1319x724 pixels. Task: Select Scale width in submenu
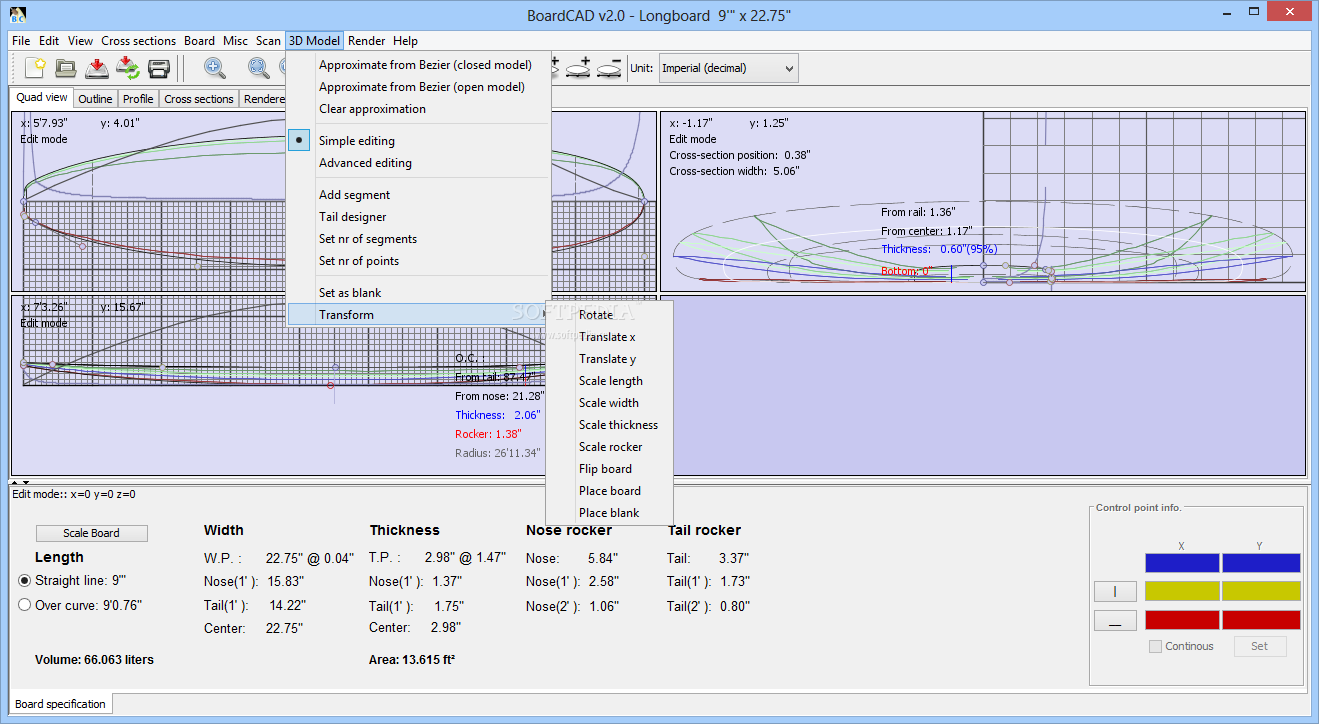[x=609, y=403]
